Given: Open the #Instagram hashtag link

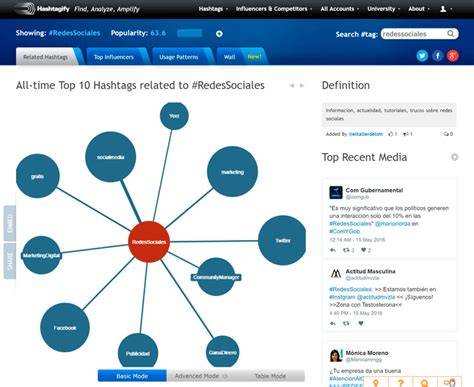Looking at the screenshot, I should tap(342, 297).
